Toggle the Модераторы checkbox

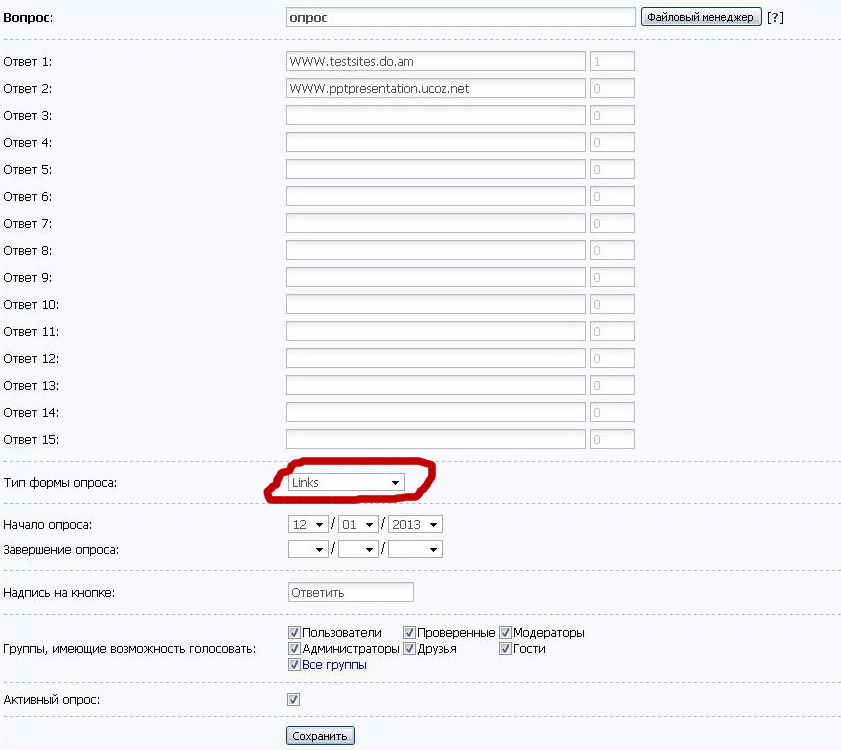pyautogui.click(x=505, y=633)
